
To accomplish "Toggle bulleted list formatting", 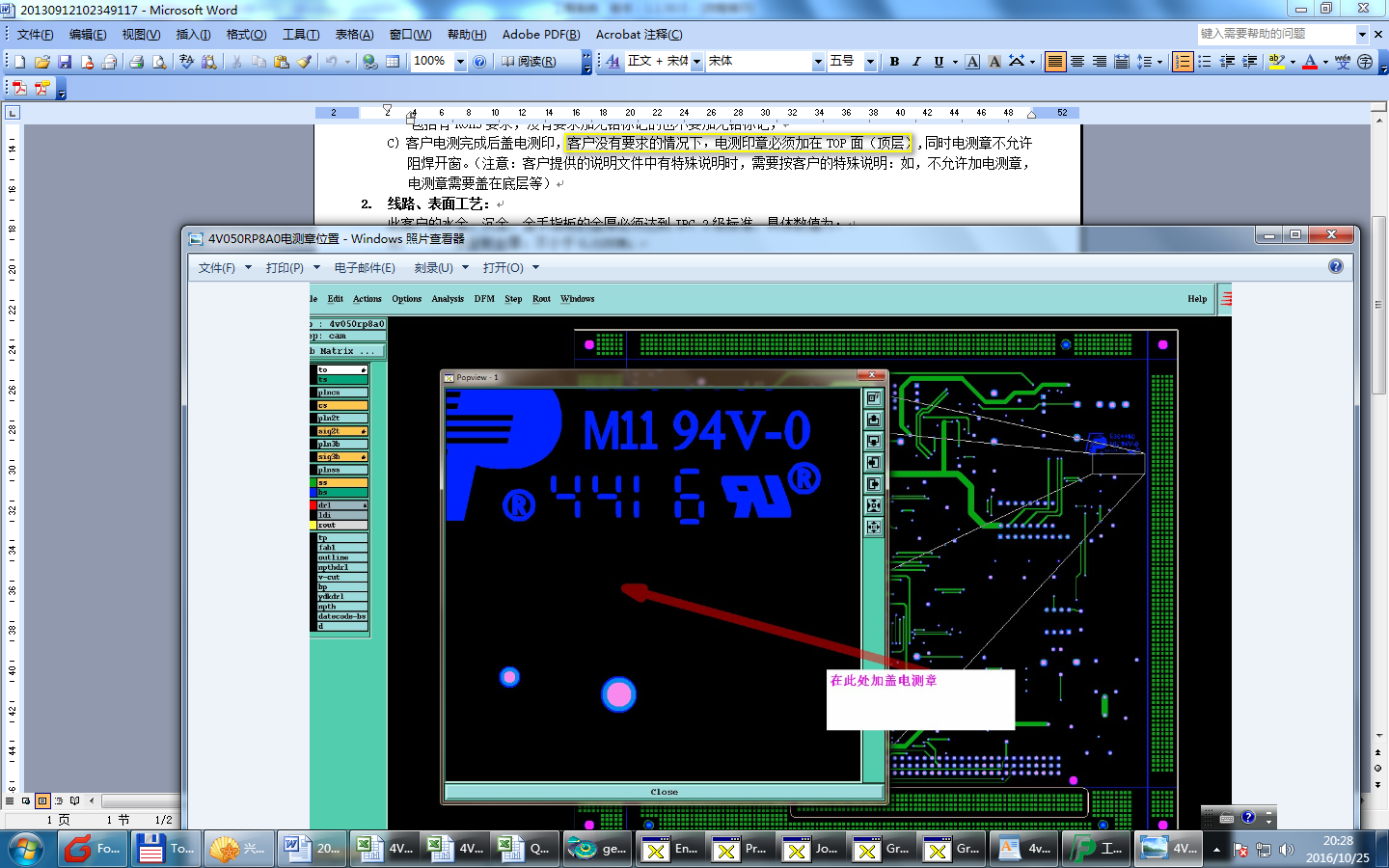I will [1205, 62].
